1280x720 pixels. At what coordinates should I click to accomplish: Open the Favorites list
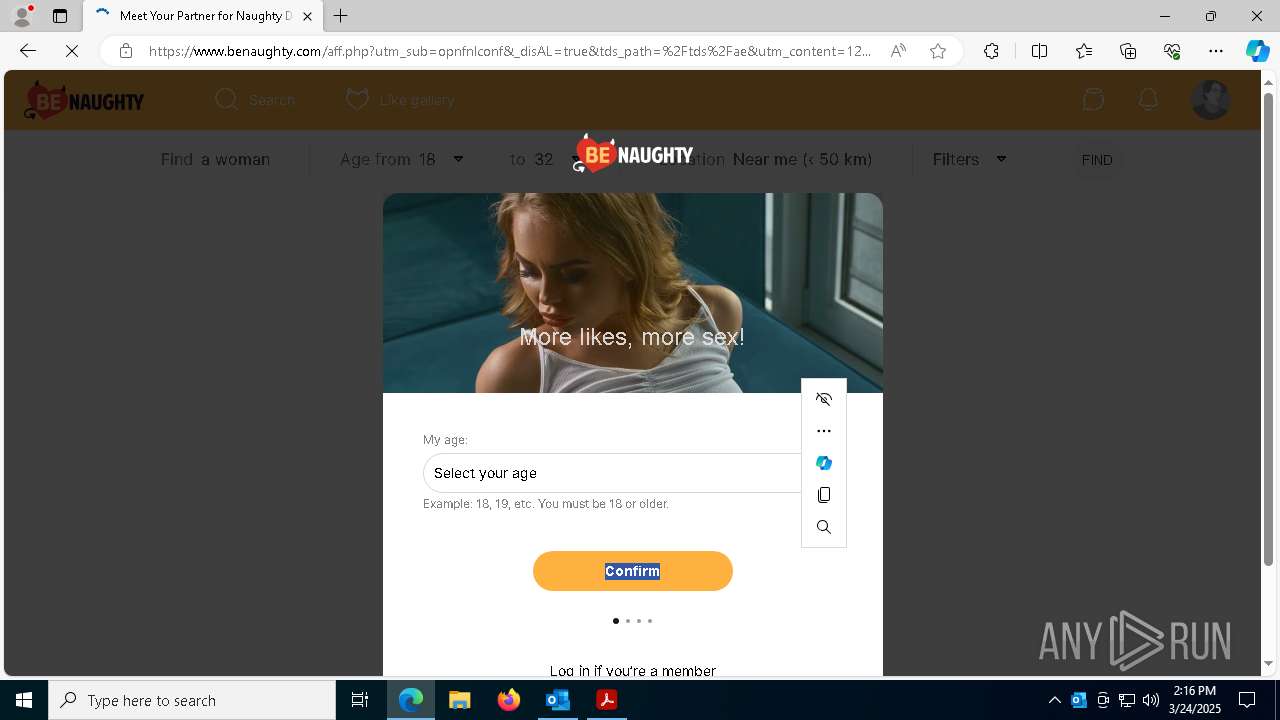click(x=1084, y=51)
